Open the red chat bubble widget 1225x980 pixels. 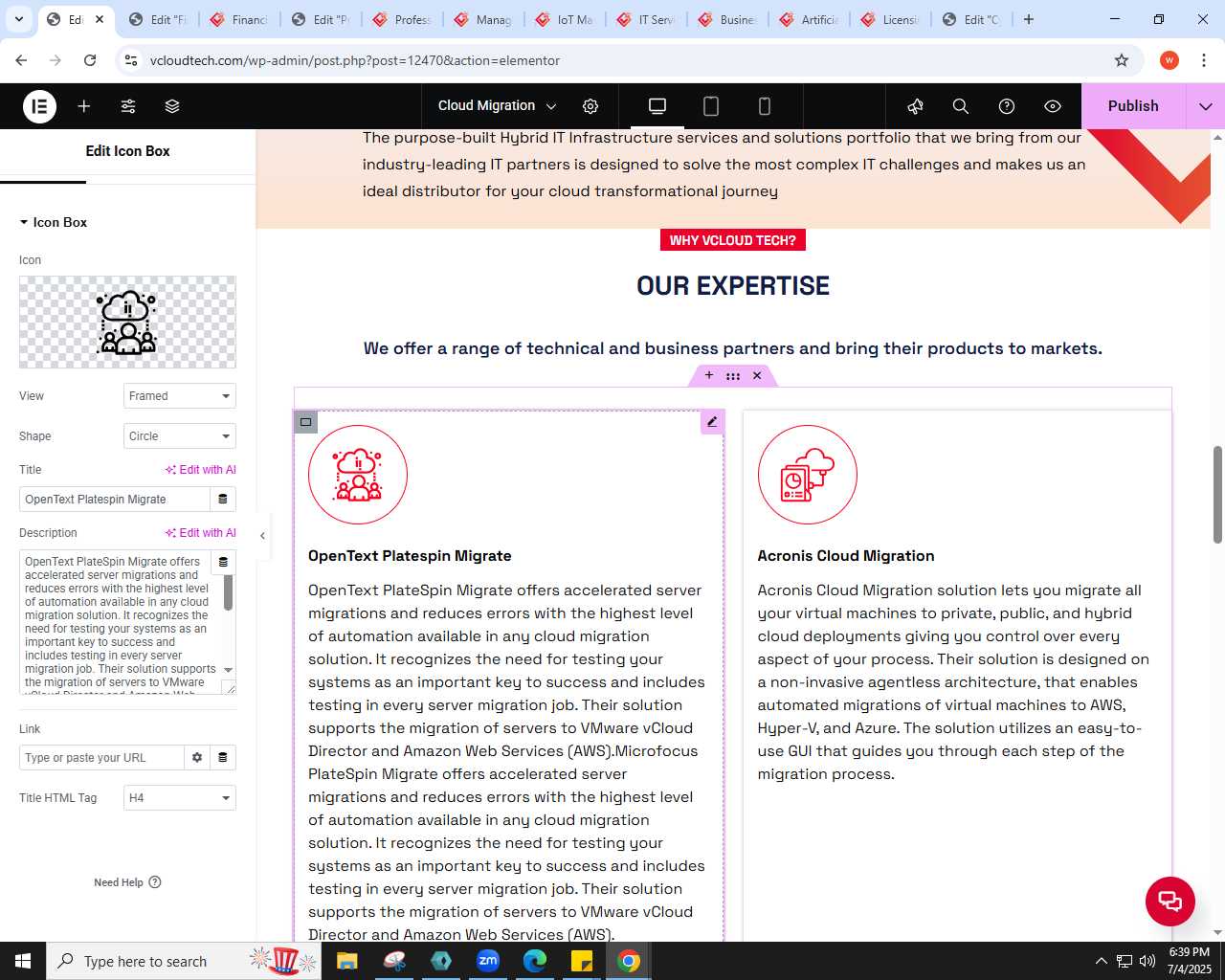[1170, 902]
